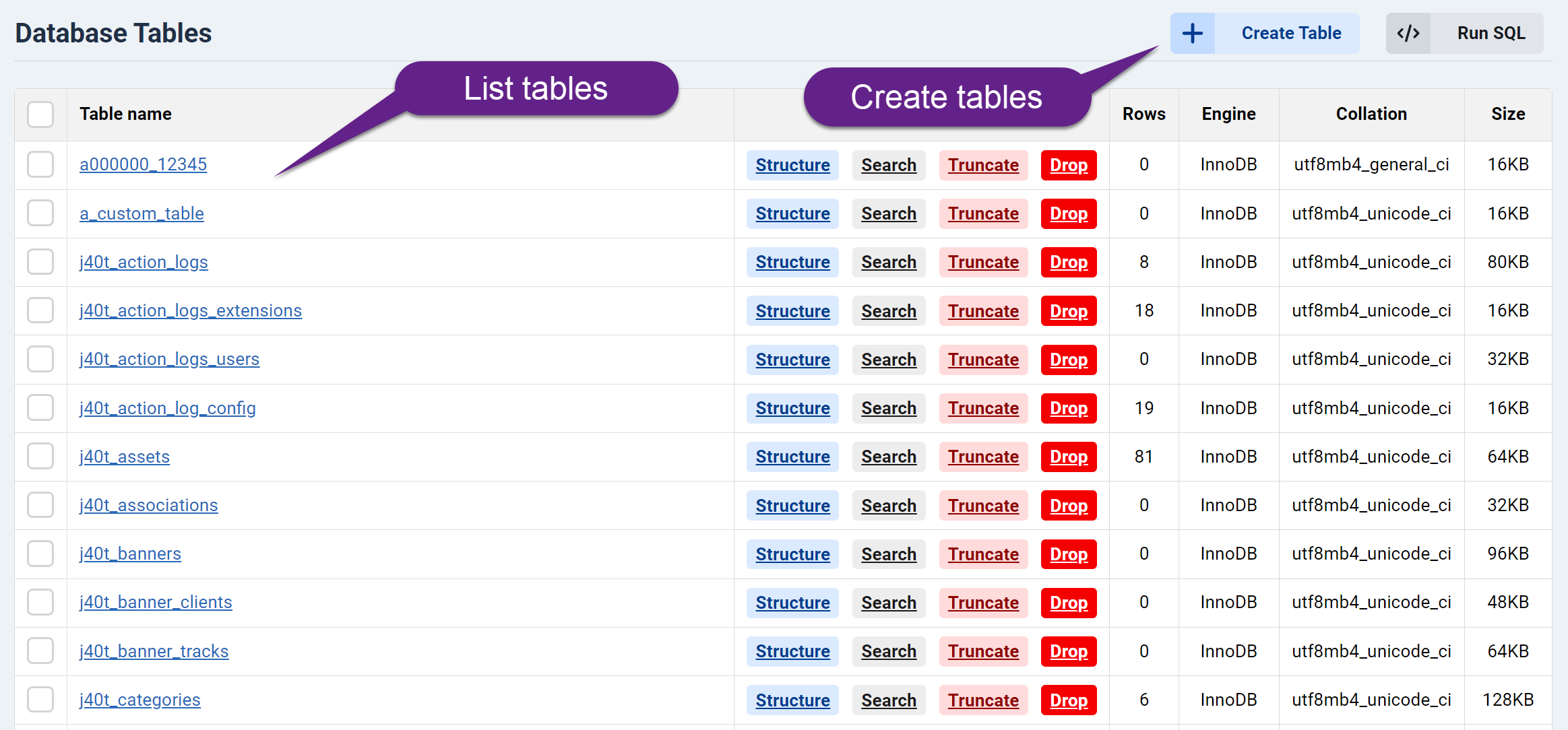
Task: Search within j40t_action_log_config
Action: click(889, 408)
